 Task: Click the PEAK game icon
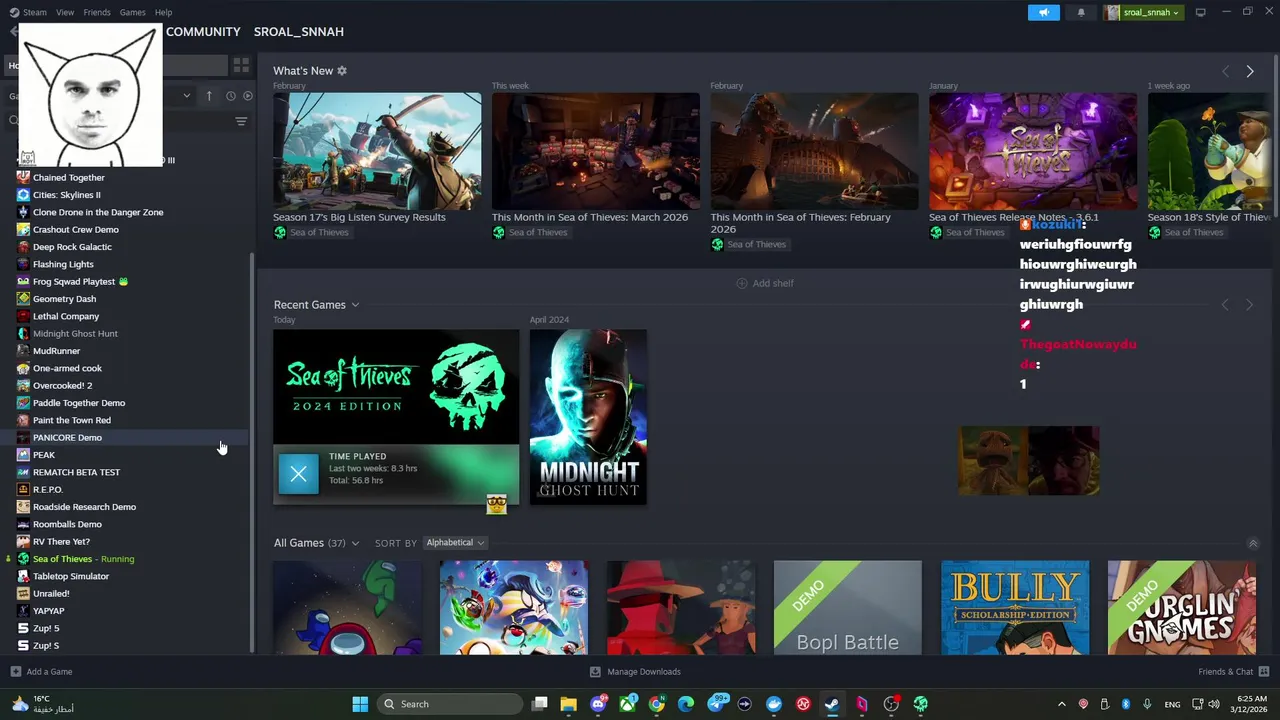coord(23,455)
